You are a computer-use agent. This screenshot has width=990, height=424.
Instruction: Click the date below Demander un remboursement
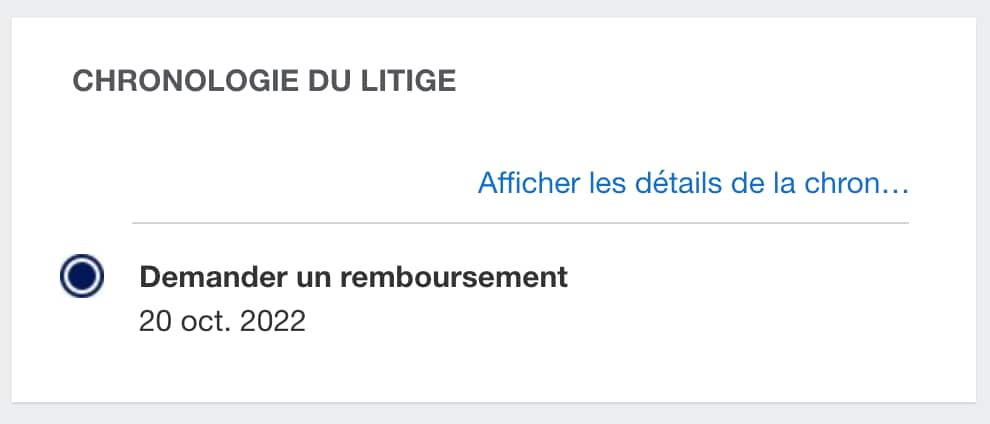(x=222, y=322)
